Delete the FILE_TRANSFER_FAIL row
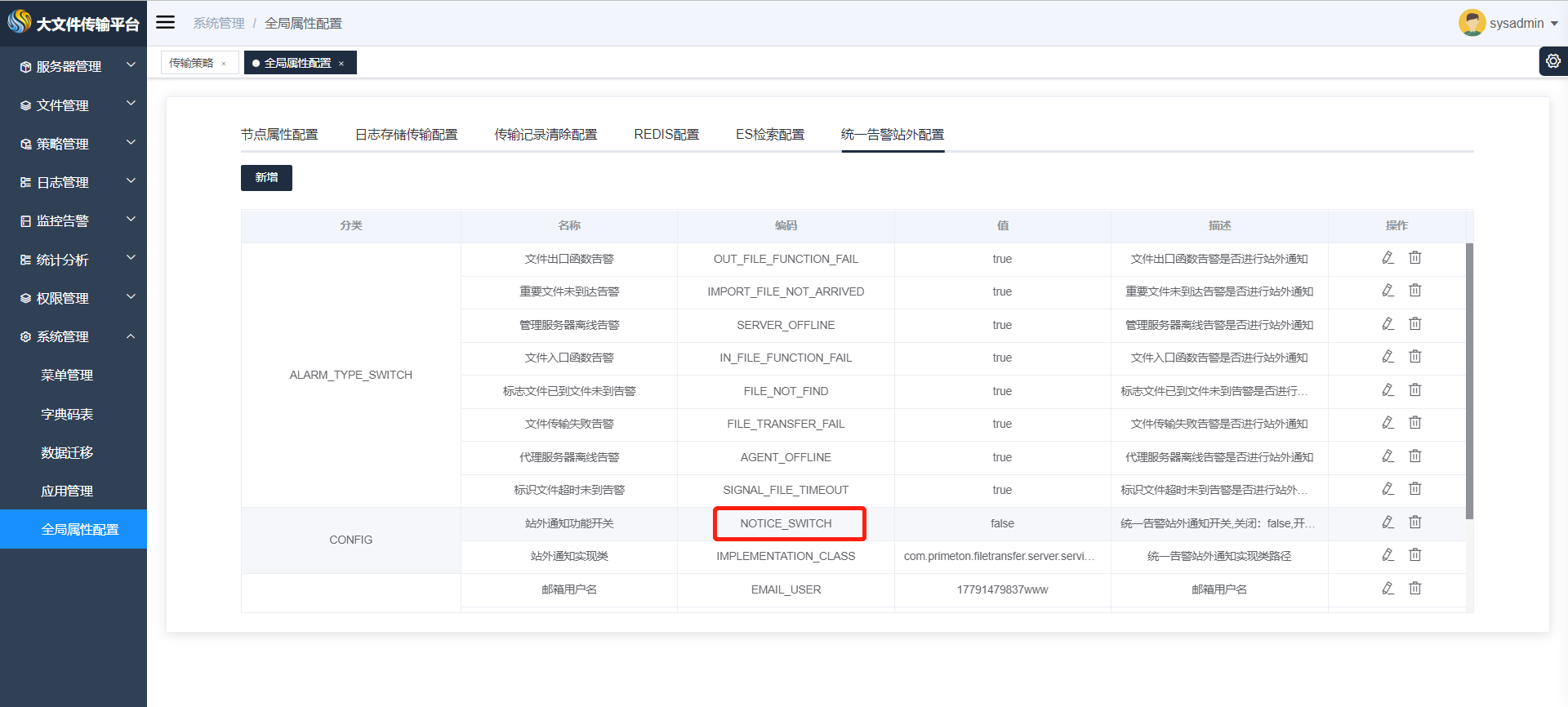 [1415, 423]
